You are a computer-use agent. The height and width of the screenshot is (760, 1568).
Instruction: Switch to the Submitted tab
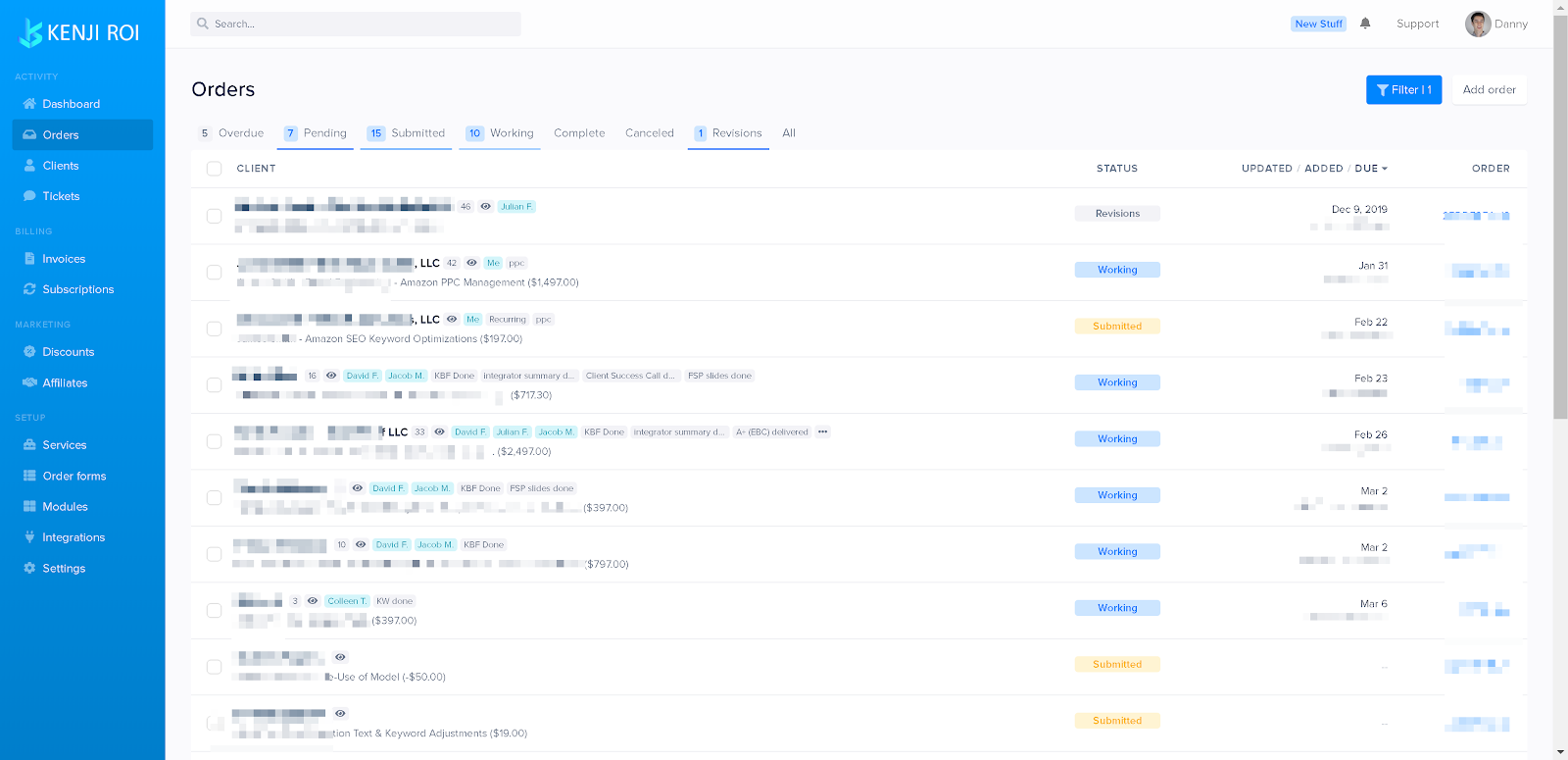point(406,133)
